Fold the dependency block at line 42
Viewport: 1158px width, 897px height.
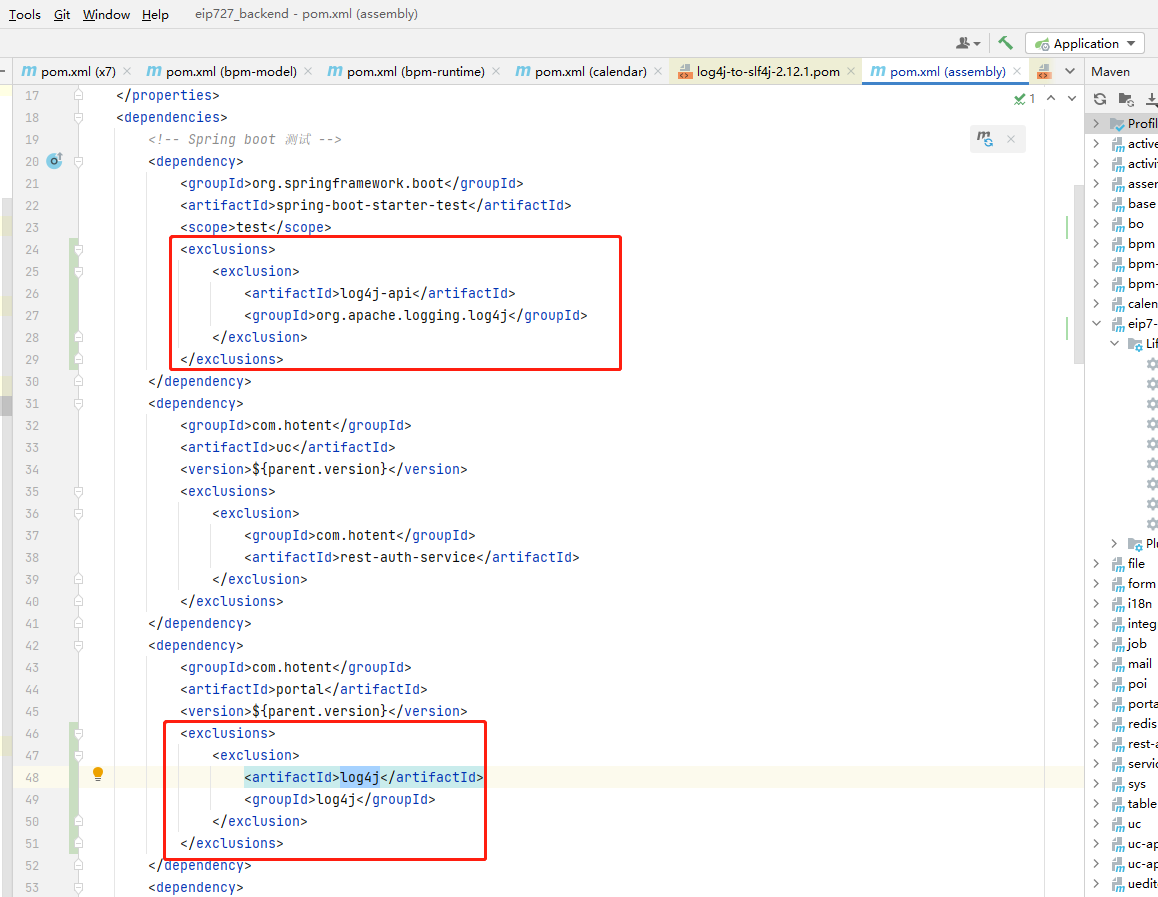coord(78,645)
